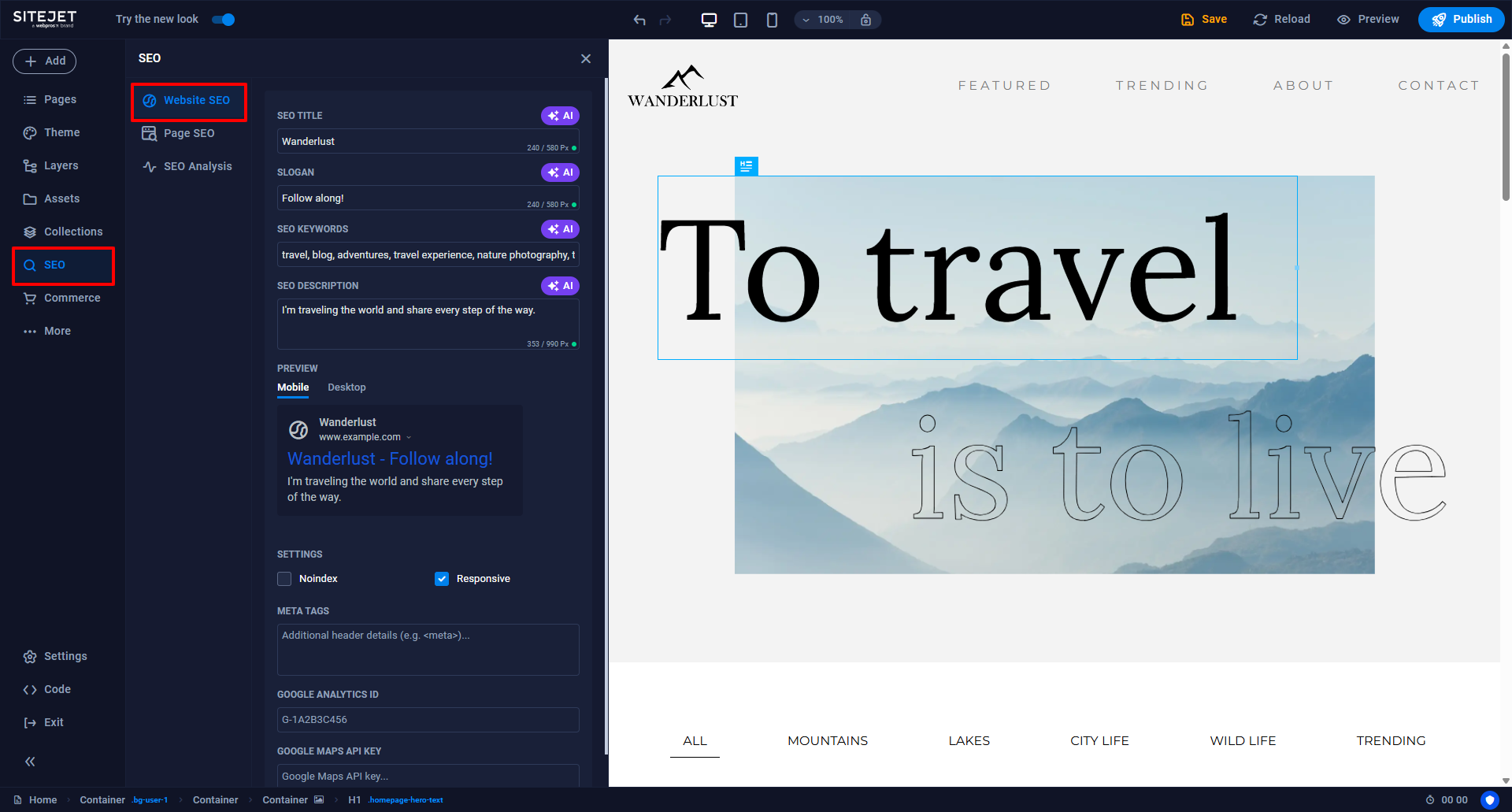Open the Layers sidebar item
1512x812 pixels.
(x=51, y=165)
